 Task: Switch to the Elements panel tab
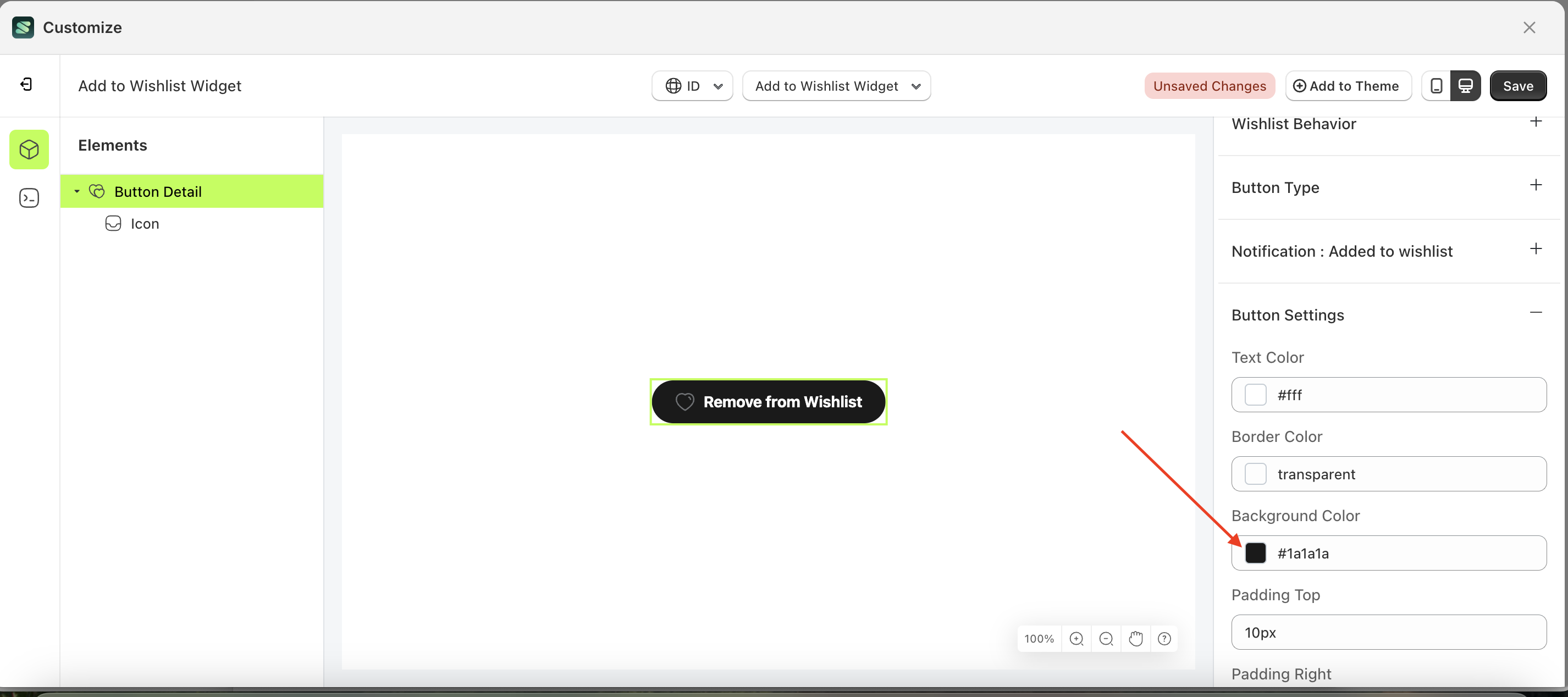pos(29,149)
